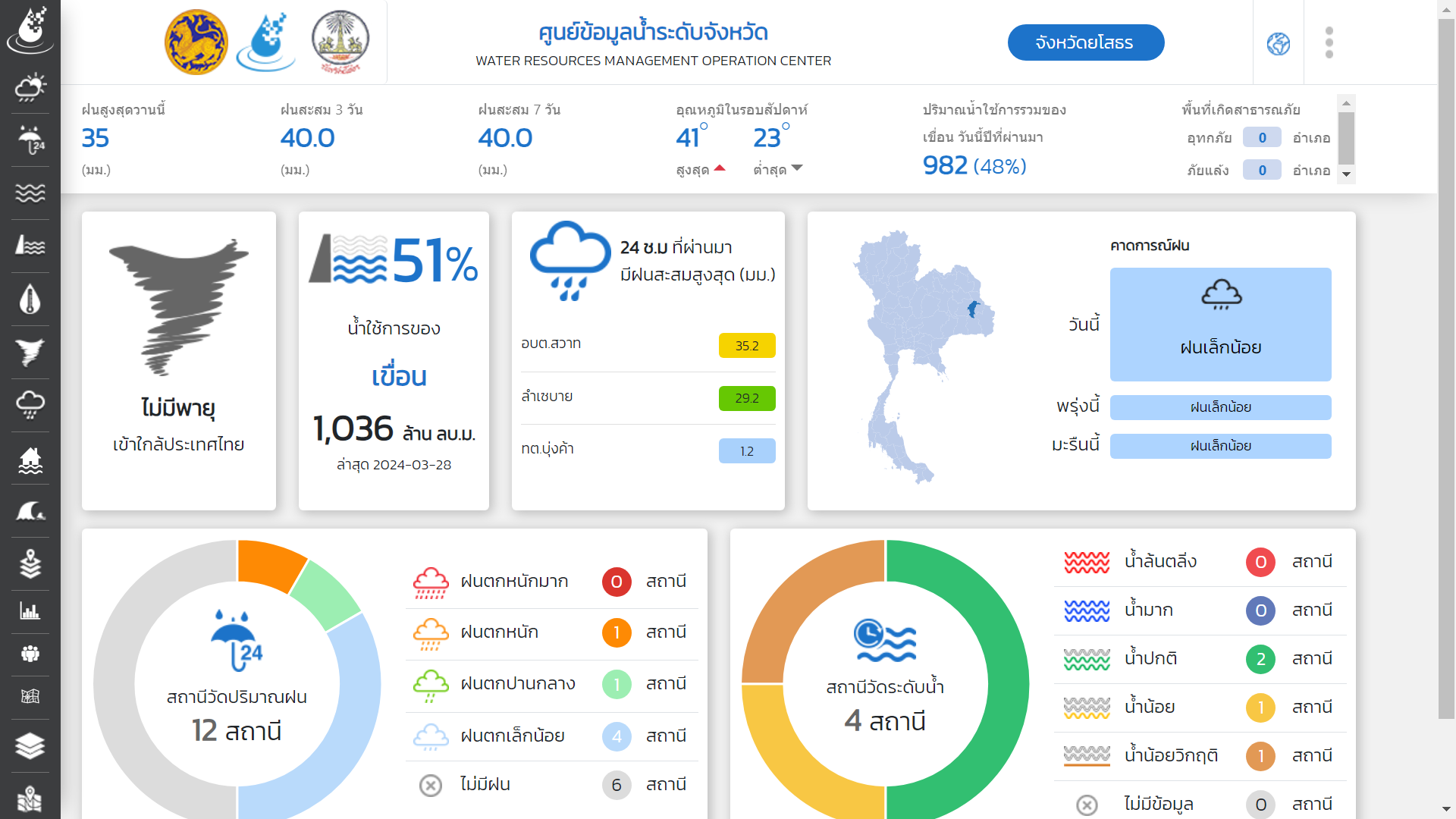The image size is (1456, 819).
Task: Click the green rain cloud icon for ฝนตกปานกลาง
Action: [x=431, y=686]
